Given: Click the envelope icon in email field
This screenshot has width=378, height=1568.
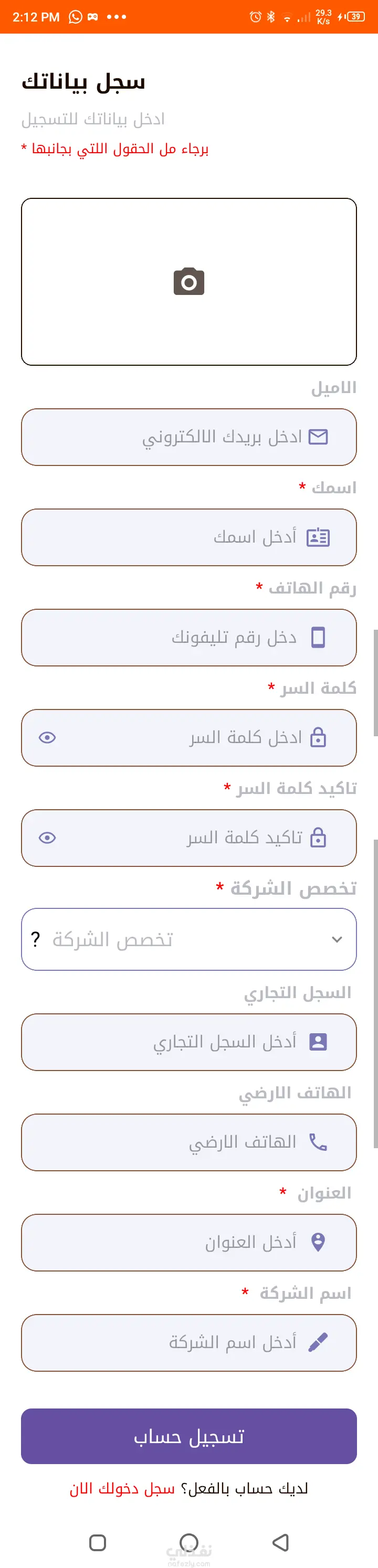Looking at the screenshot, I should pyautogui.click(x=318, y=437).
